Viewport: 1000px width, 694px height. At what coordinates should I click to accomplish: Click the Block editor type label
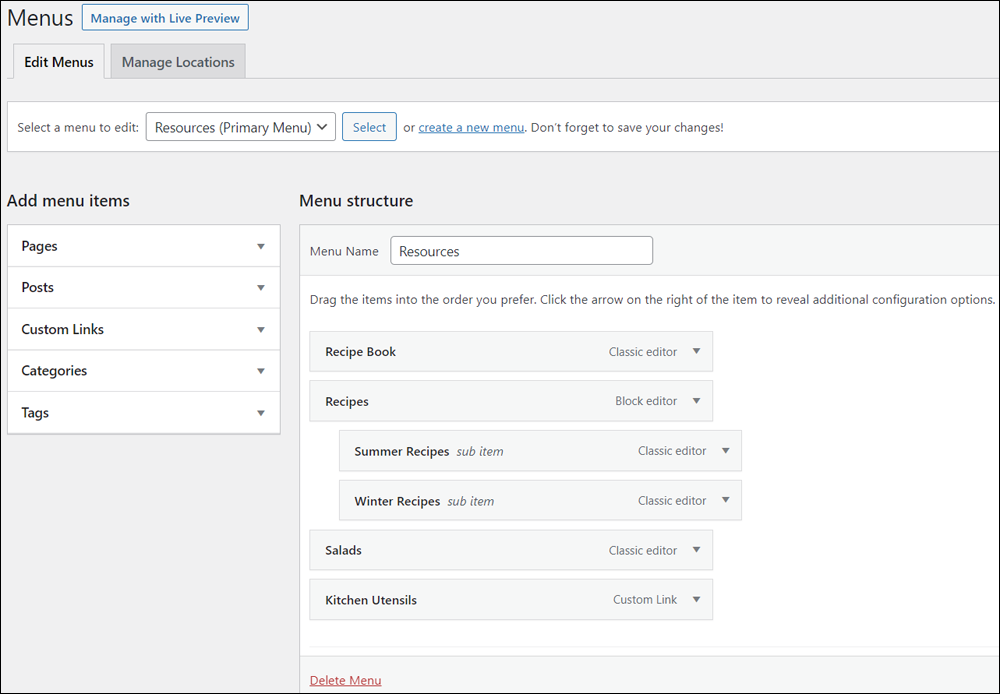point(646,401)
